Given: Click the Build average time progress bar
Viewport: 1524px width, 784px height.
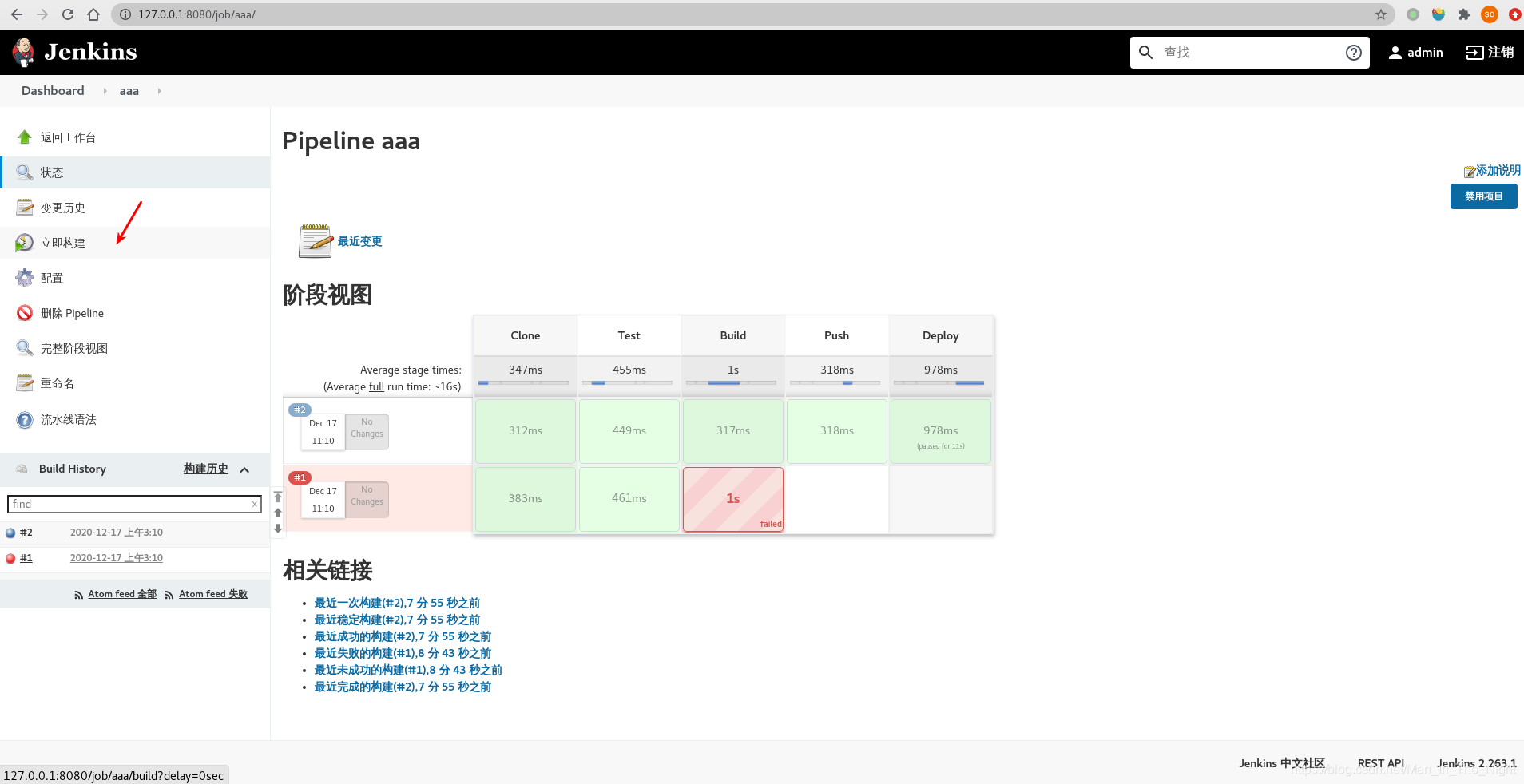Looking at the screenshot, I should [x=732, y=383].
